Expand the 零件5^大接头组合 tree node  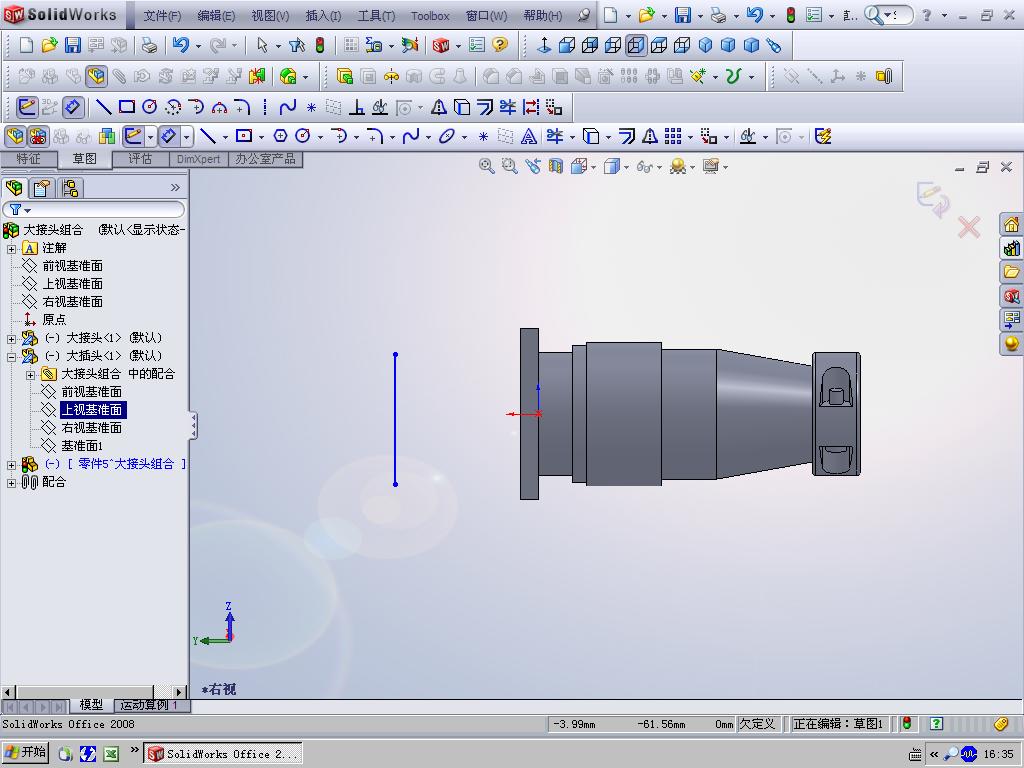pos(12,465)
